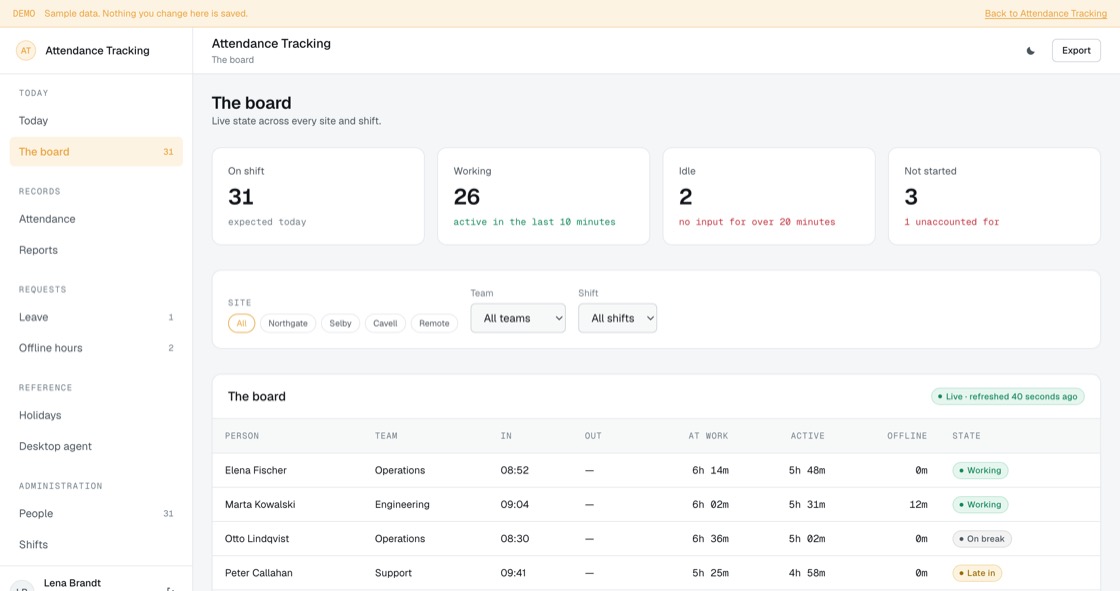
Task: Click Marta Kowalski's Working status badge
Action: click(x=980, y=505)
